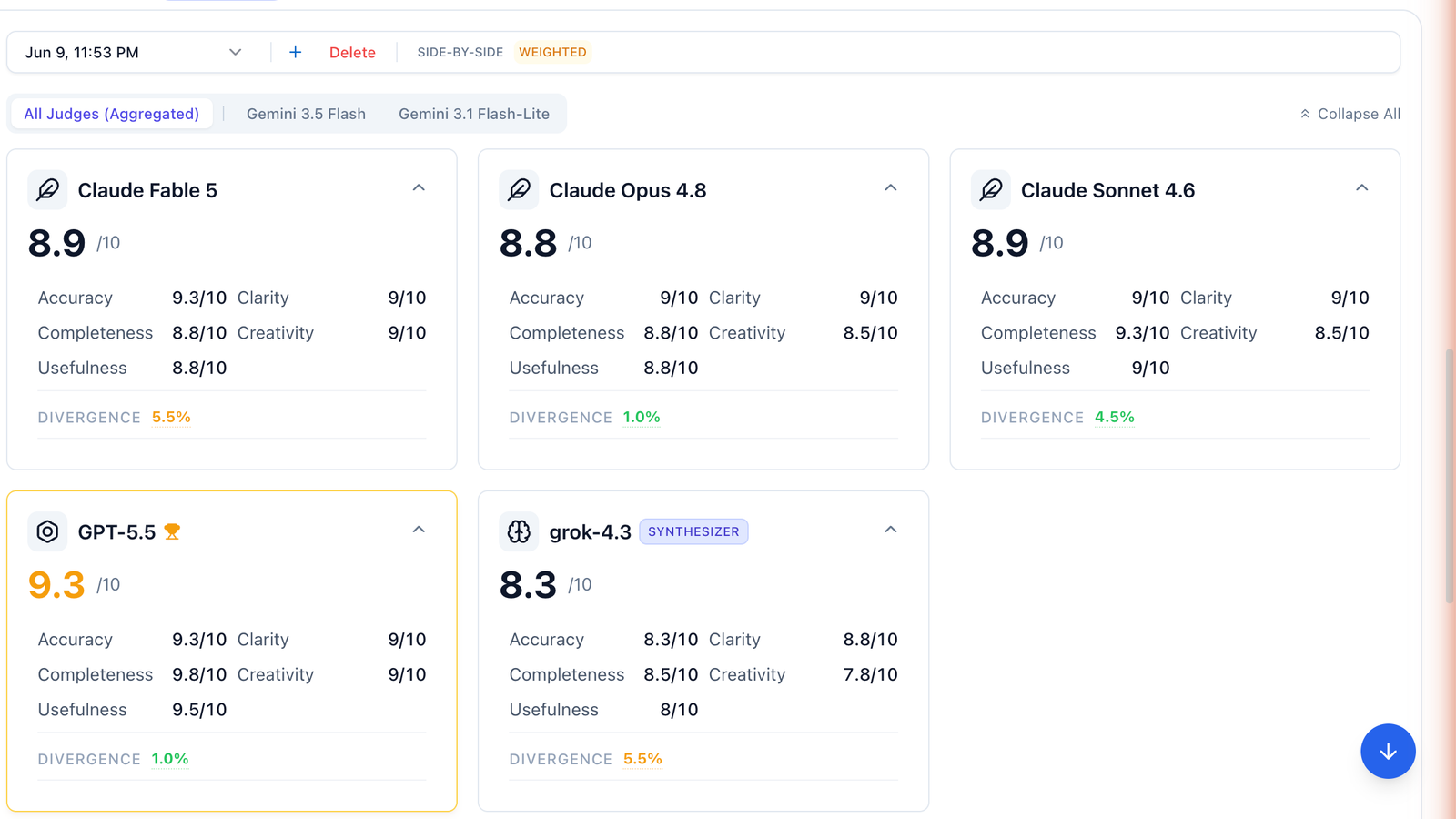Click Completeness 9.3/10 in Claude Sonnet 4.6 card
This screenshot has width=1456, height=819.
(x=1076, y=333)
